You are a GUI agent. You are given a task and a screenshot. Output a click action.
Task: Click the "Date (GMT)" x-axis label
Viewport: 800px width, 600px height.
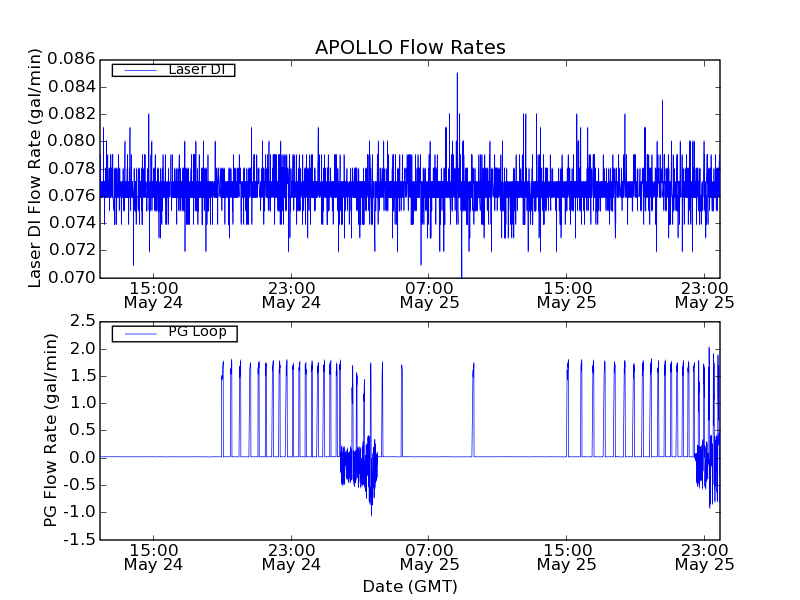(410, 586)
